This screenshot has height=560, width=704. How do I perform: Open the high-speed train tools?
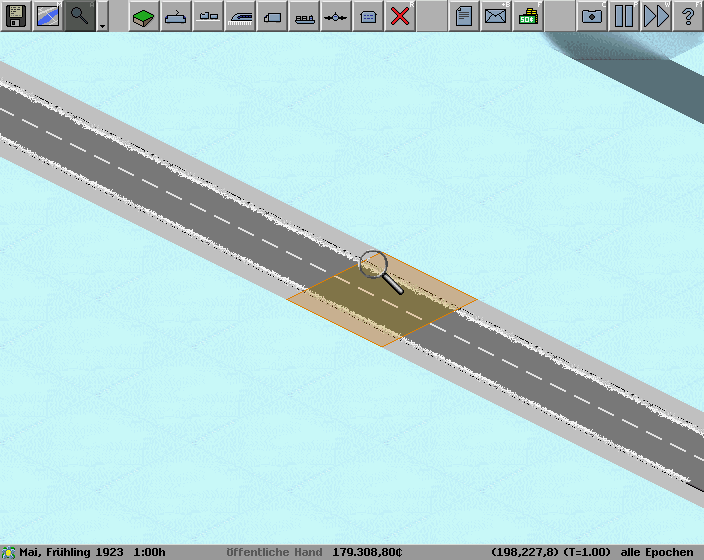point(240,16)
